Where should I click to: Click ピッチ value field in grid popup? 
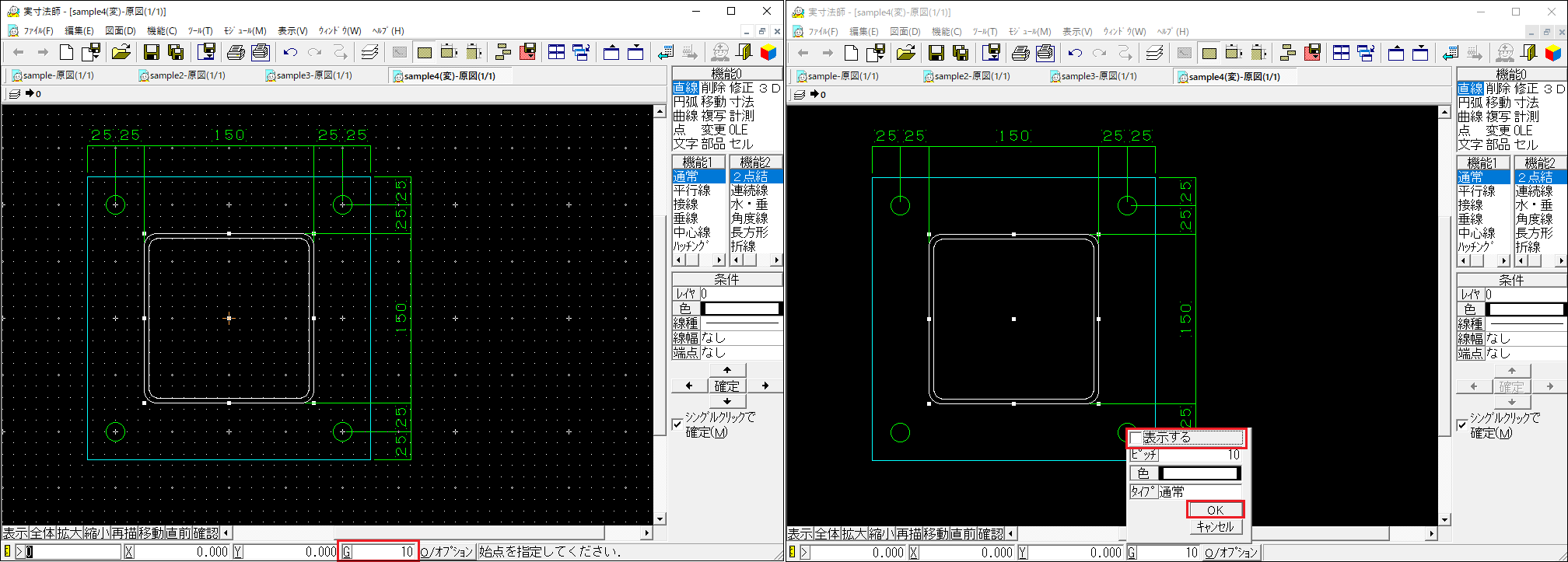pyautogui.click(x=1200, y=455)
